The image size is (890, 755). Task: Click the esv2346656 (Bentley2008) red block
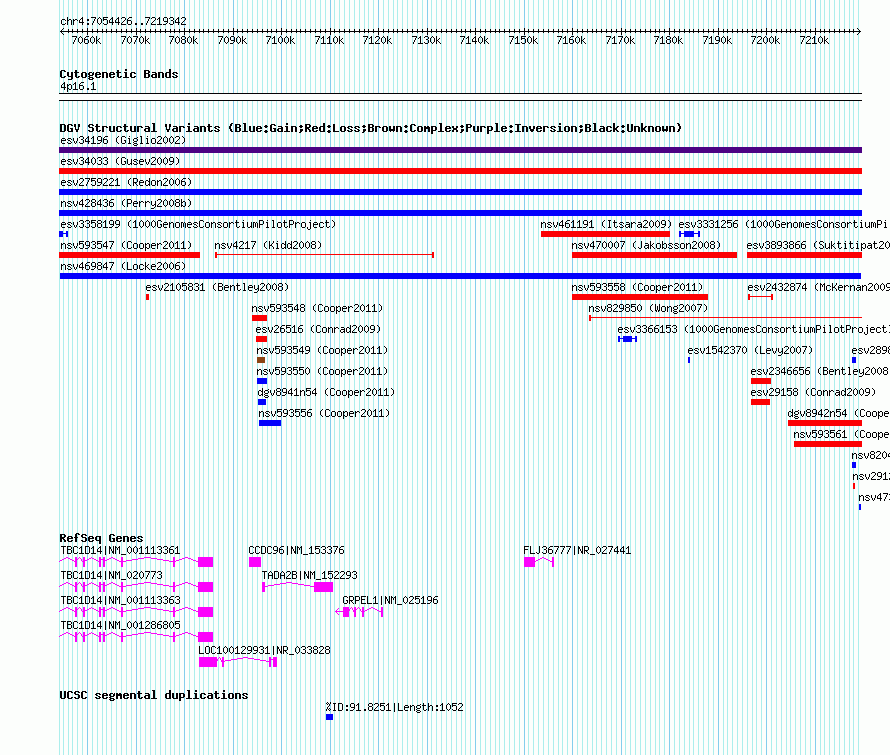click(x=761, y=381)
